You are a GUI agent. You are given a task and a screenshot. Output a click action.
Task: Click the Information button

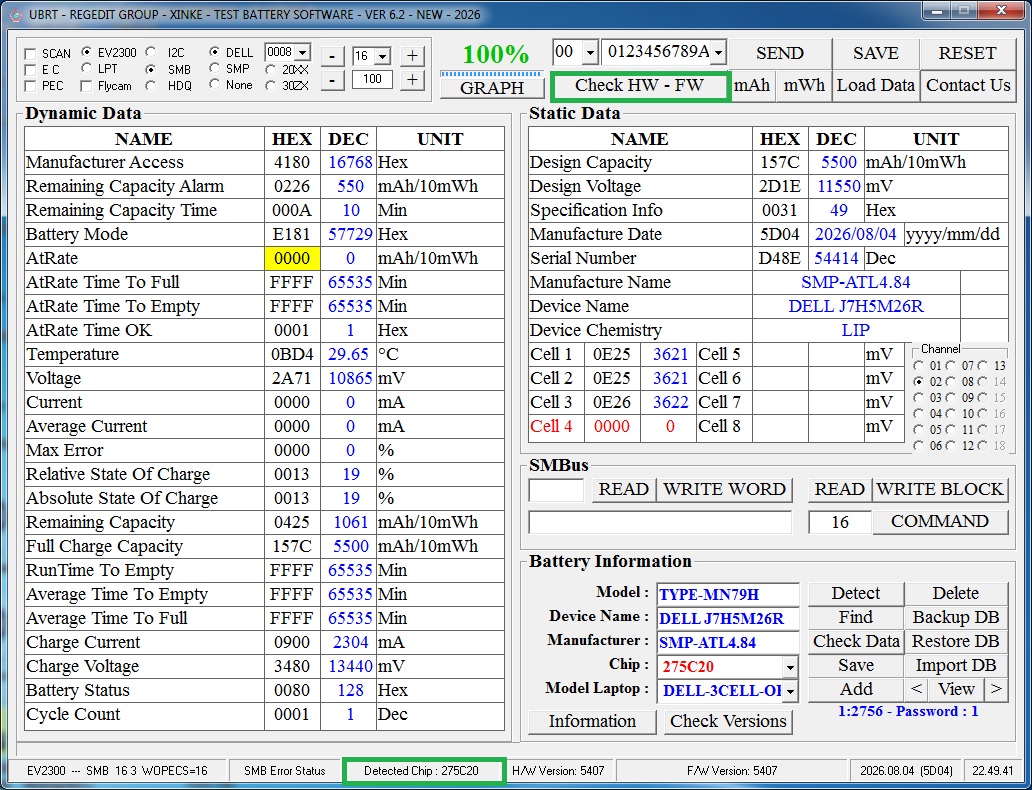pyautogui.click(x=592, y=722)
